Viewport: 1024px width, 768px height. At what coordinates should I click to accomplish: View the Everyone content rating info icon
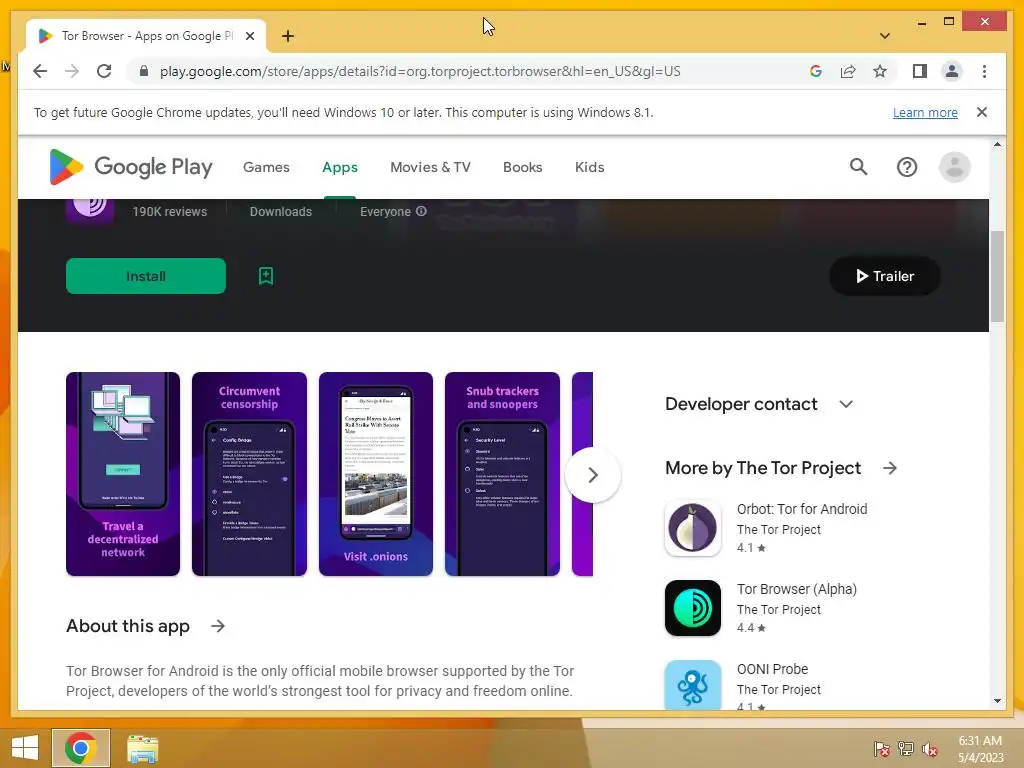point(421,211)
